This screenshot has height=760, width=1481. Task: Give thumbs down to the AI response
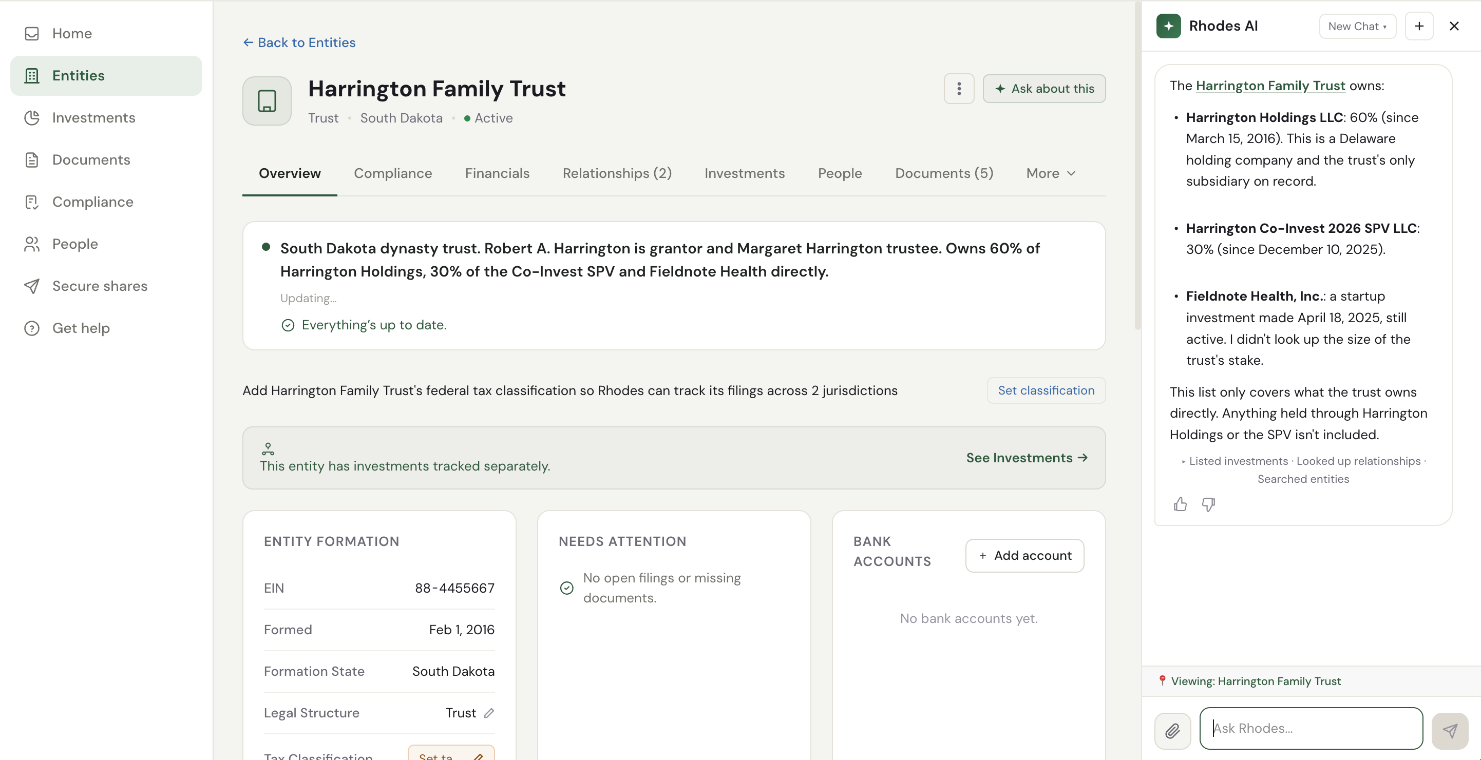[1208, 504]
